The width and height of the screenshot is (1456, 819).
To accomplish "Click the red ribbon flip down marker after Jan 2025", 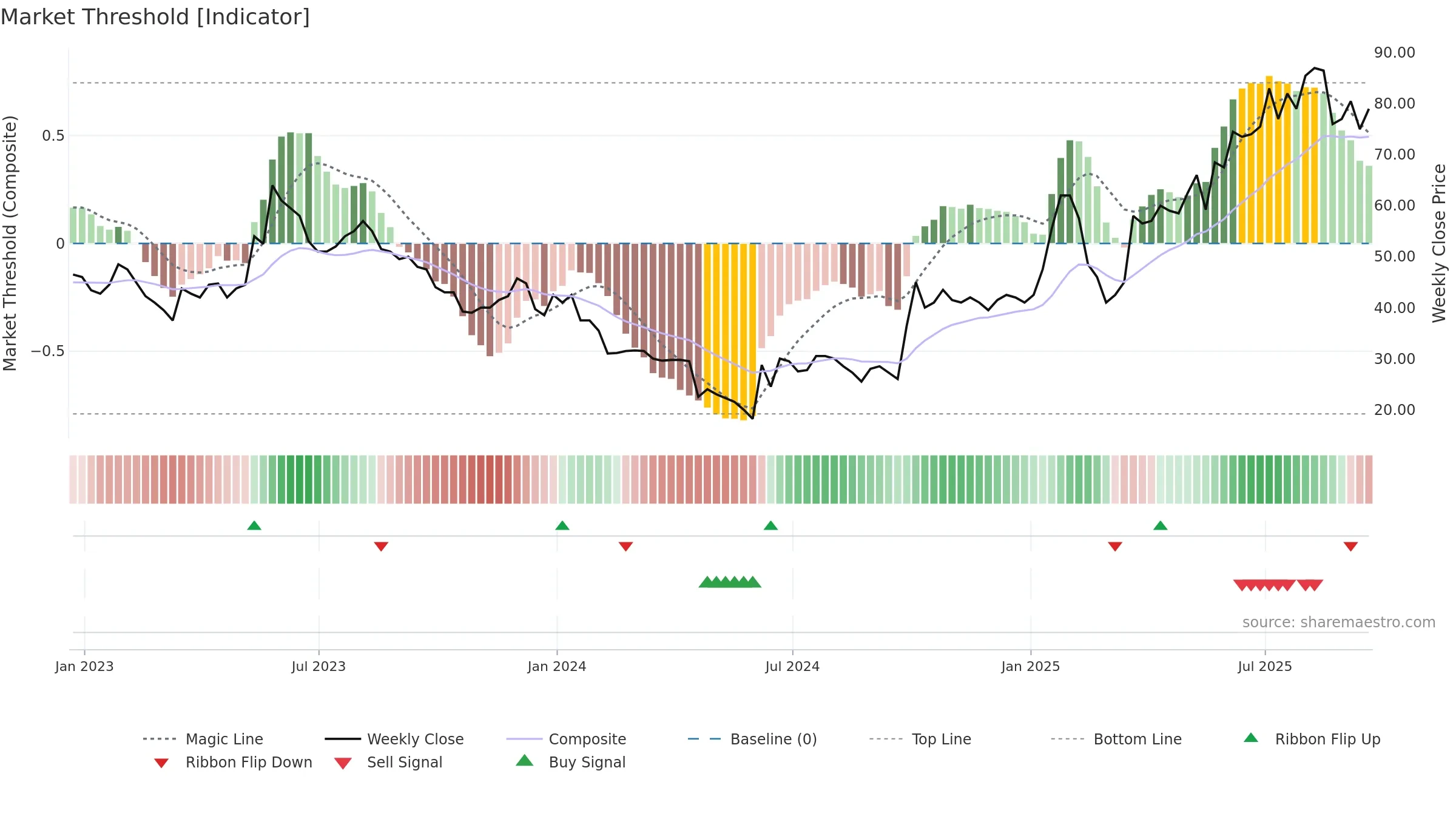I will (1115, 547).
